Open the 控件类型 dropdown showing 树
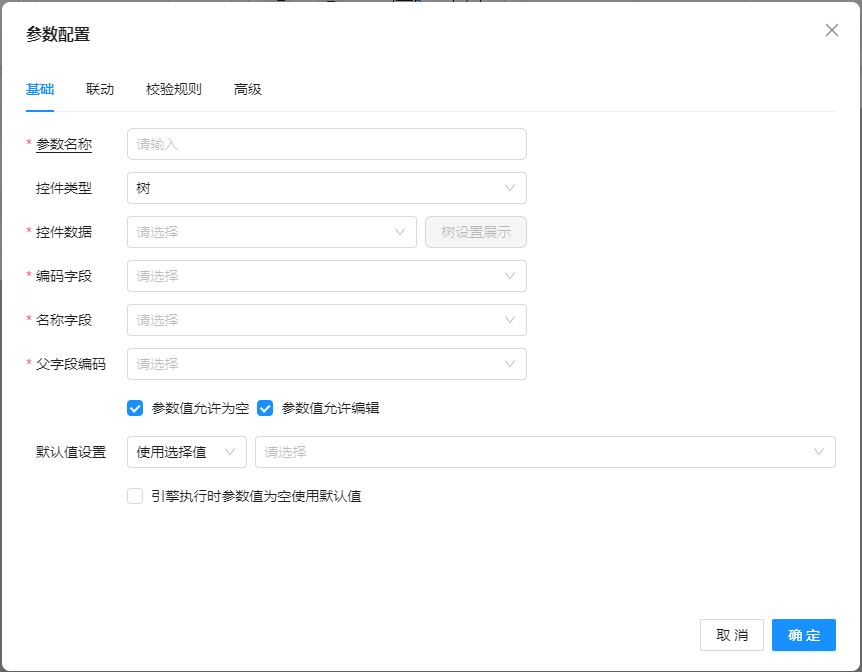This screenshot has height=672, width=862. [x=326, y=188]
